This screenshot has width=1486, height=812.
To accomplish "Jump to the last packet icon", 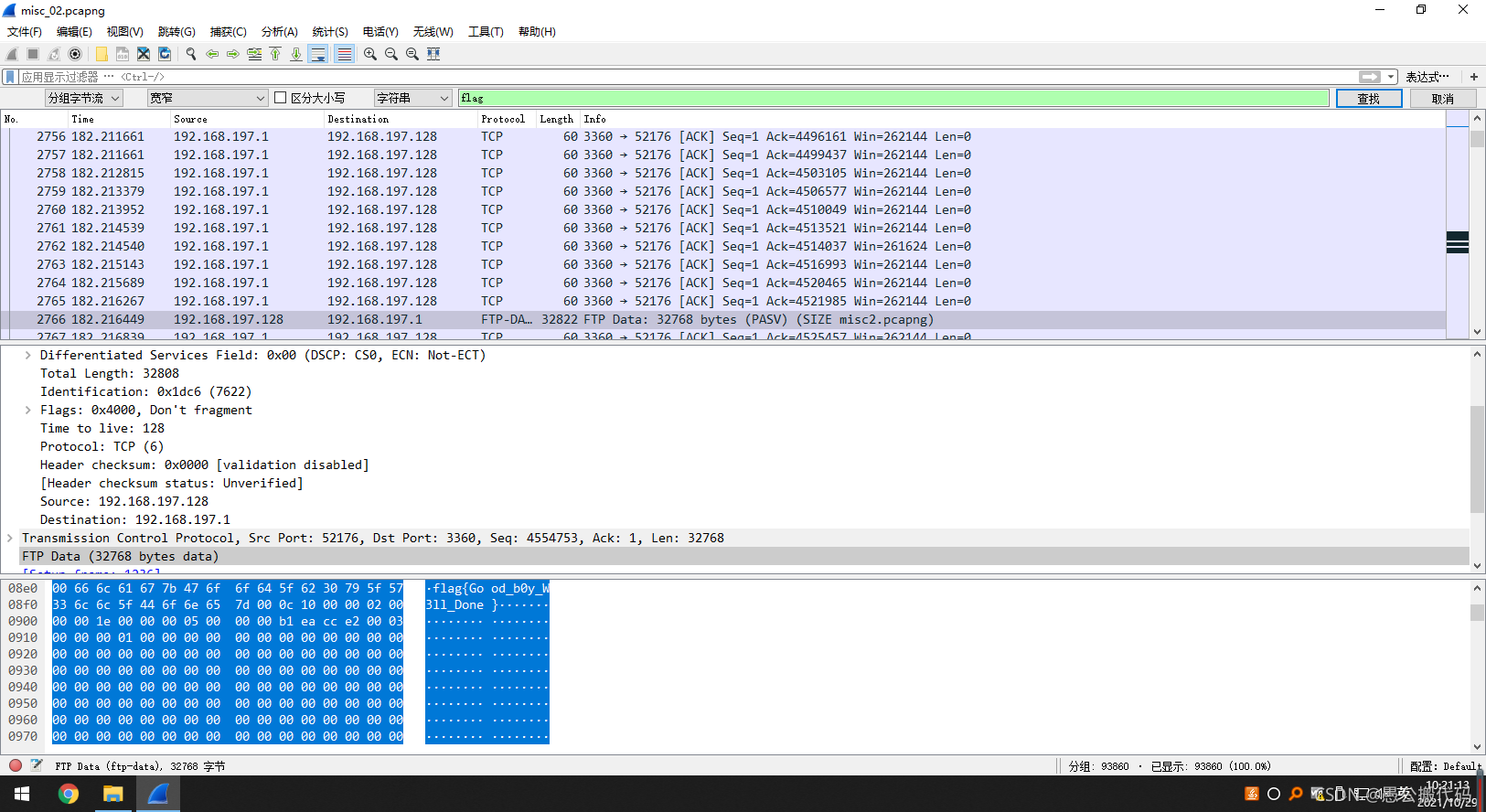I will click(x=296, y=54).
